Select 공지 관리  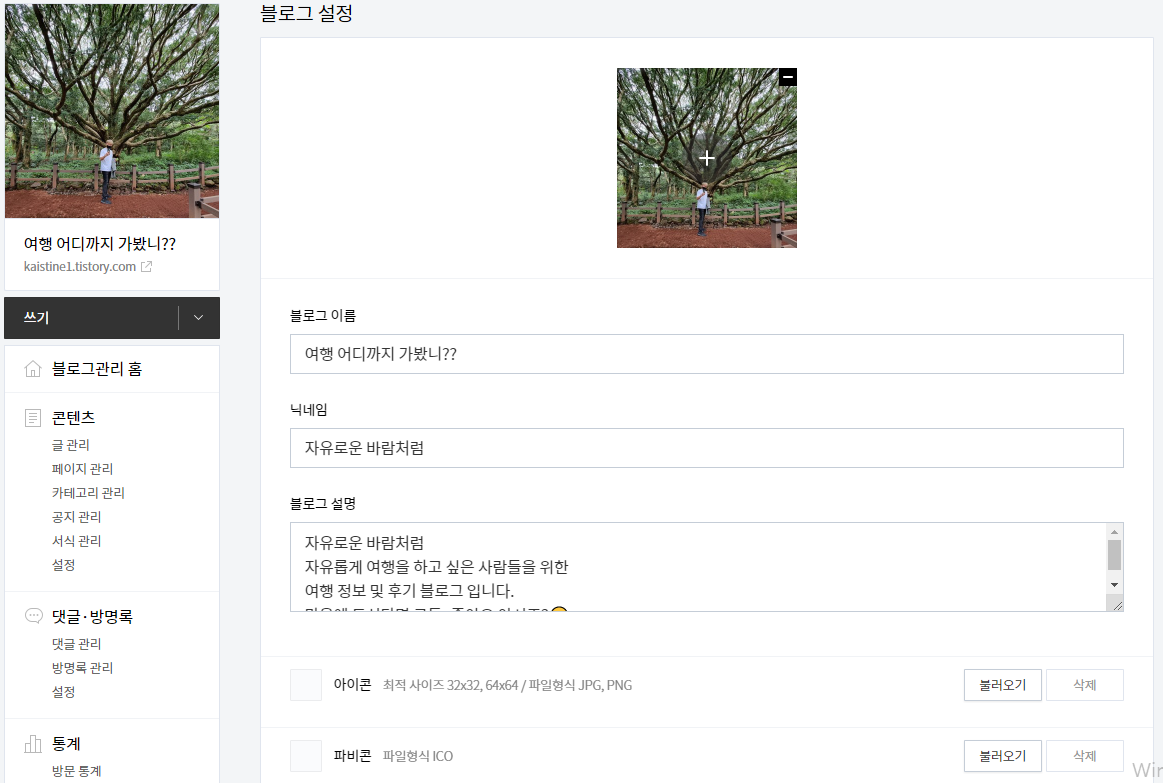pos(76,517)
